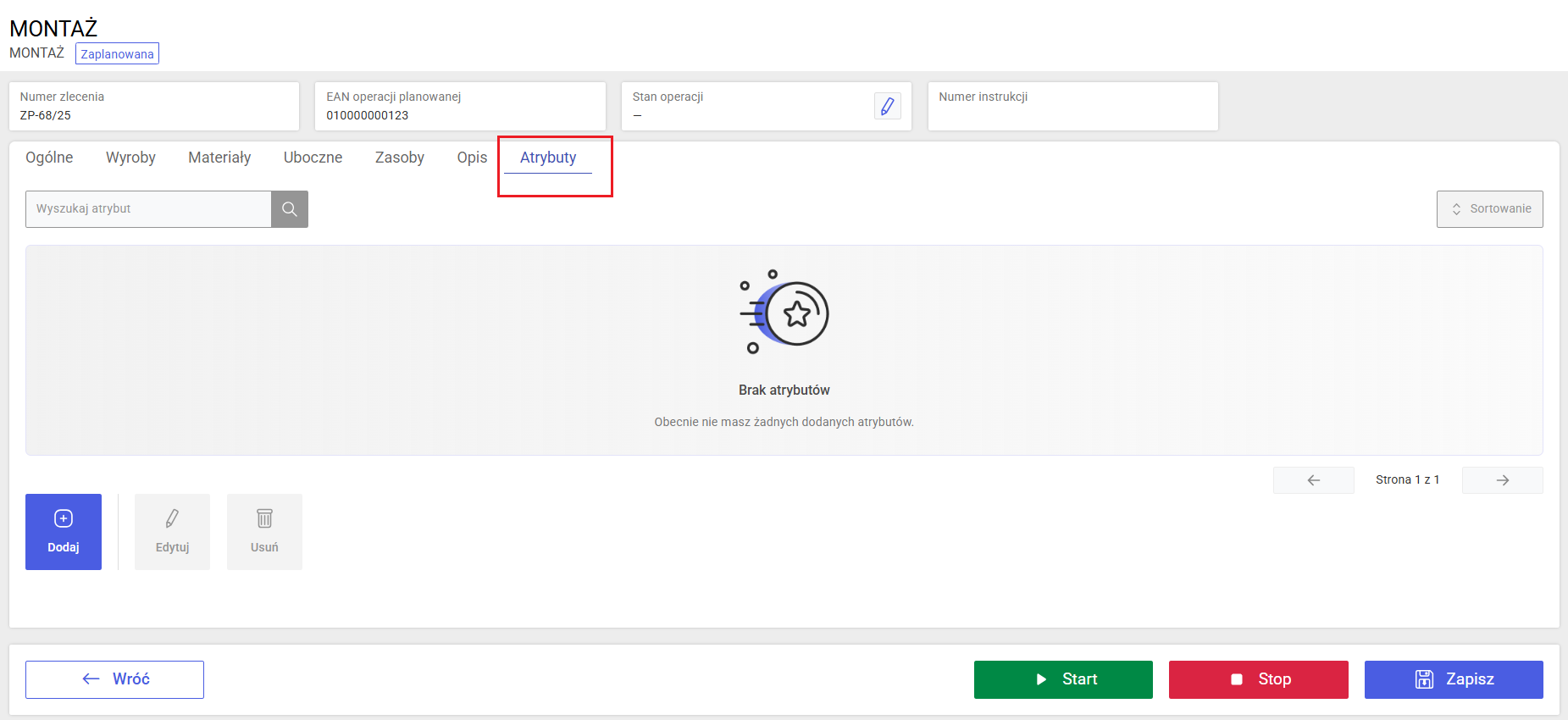Viewport: 1568px width, 720px height.
Task: Focus the Wyszukaj atrybut search field
Action: (148, 209)
